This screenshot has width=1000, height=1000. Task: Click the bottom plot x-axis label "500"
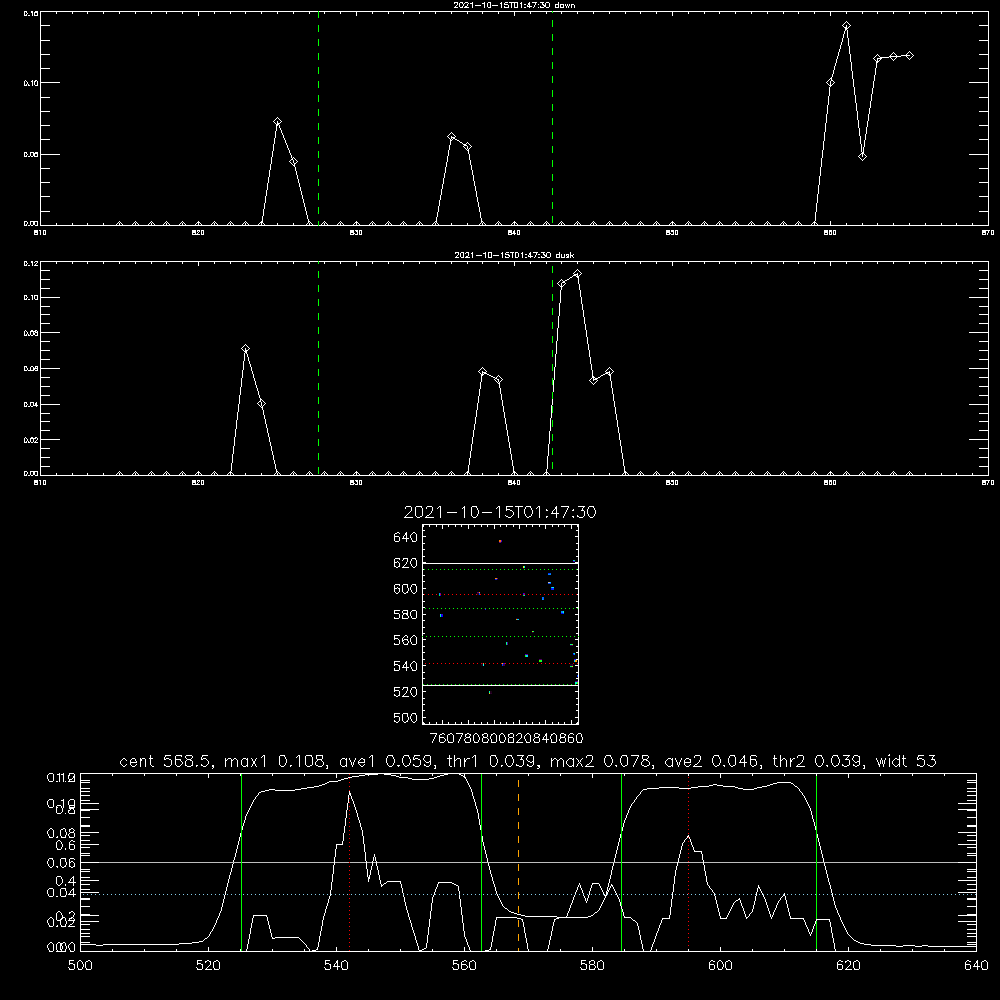click(80, 966)
